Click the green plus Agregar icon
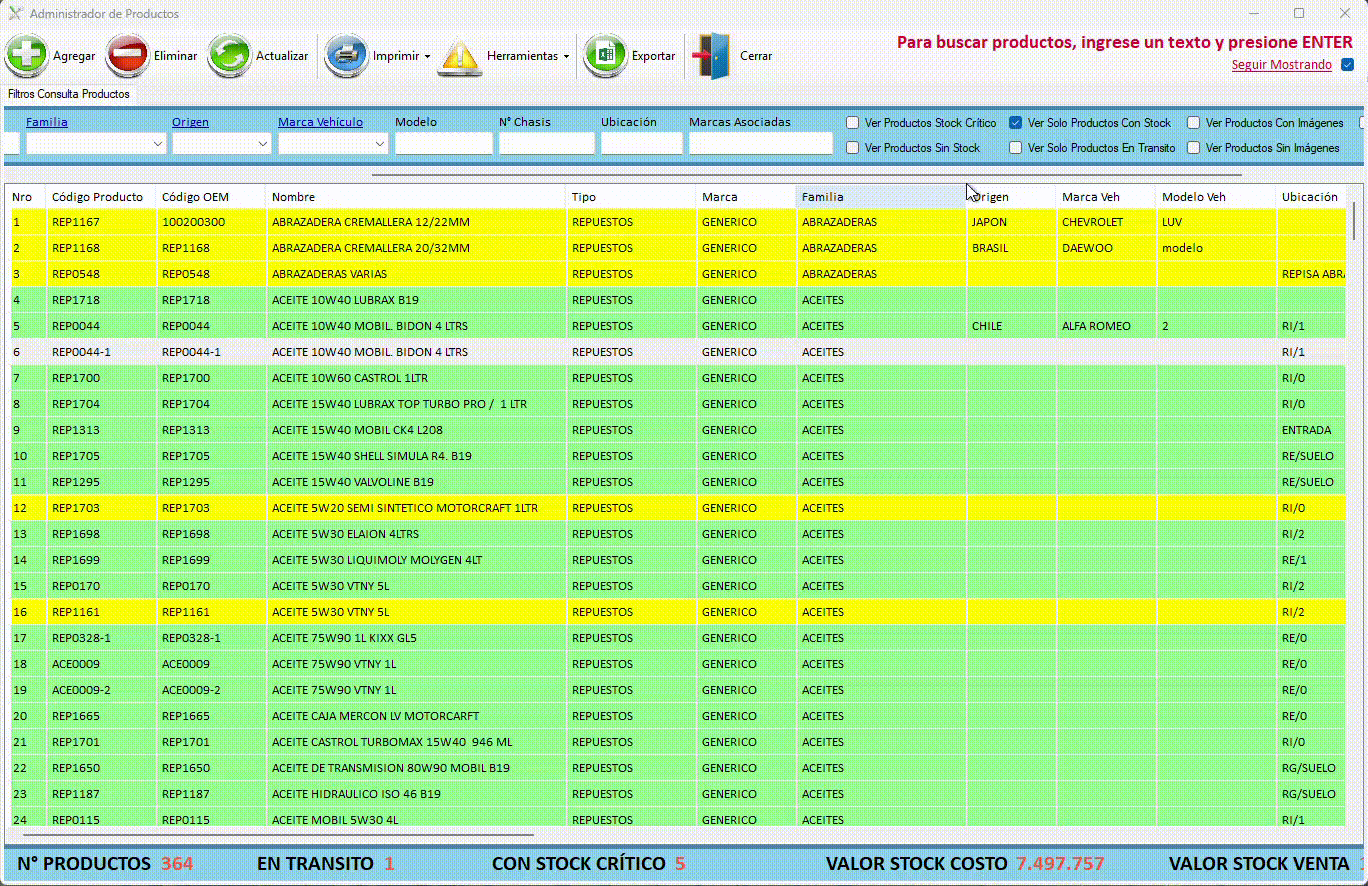 [x=27, y=56]
